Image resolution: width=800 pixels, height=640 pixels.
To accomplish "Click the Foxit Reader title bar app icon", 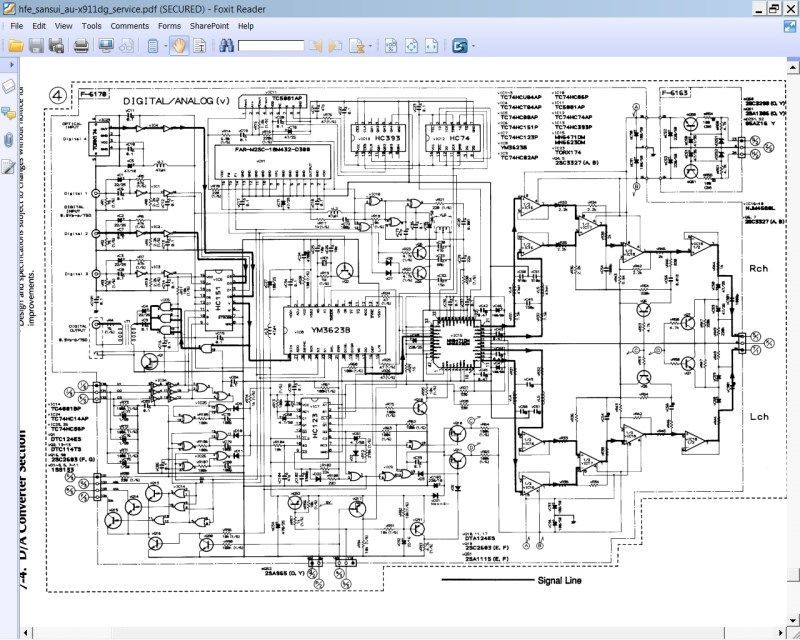I will [x=9, y=8].
